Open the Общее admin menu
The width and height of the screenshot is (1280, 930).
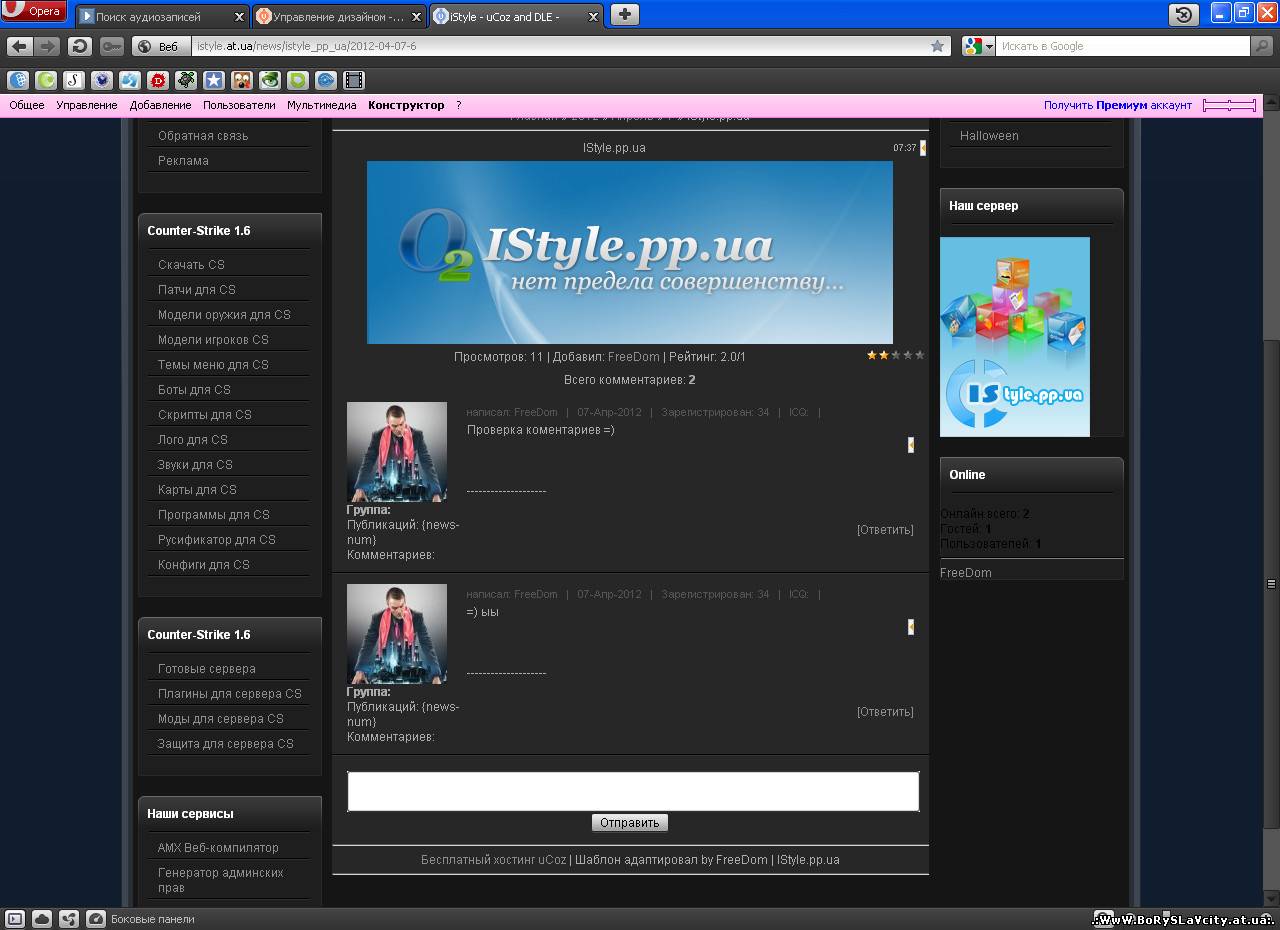(27, 105)
